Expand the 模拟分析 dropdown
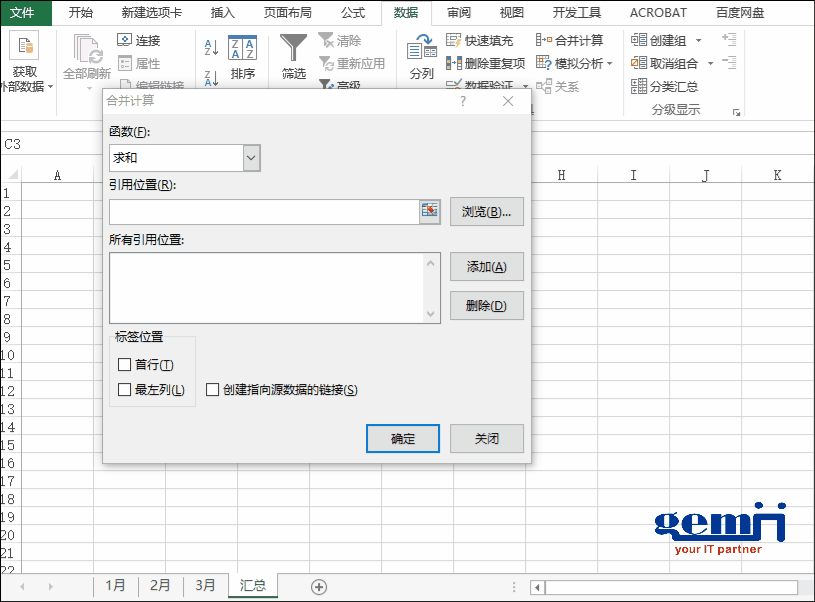 609,64
